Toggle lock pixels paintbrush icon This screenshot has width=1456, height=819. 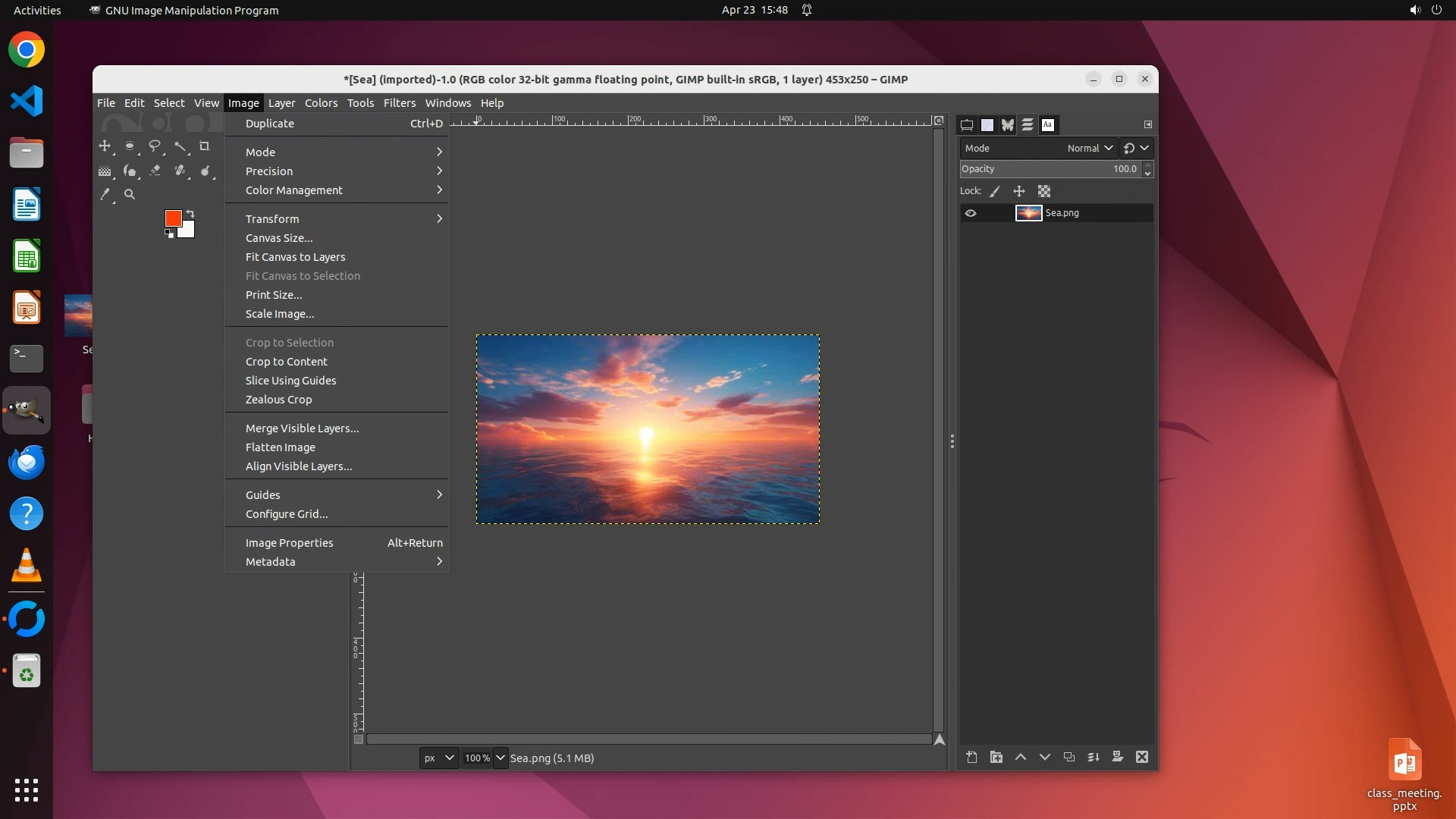click(x=995, y=192)
